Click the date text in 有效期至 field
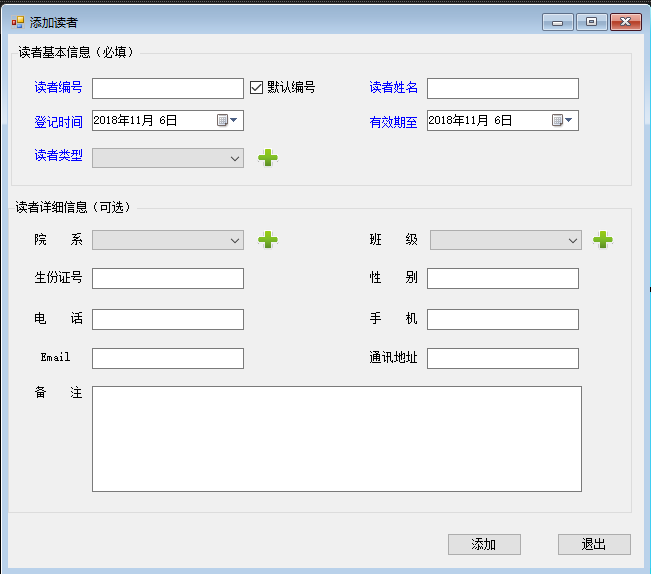This screenshot has width=651, height=574. pyautogui.click(x=470, y=120)
